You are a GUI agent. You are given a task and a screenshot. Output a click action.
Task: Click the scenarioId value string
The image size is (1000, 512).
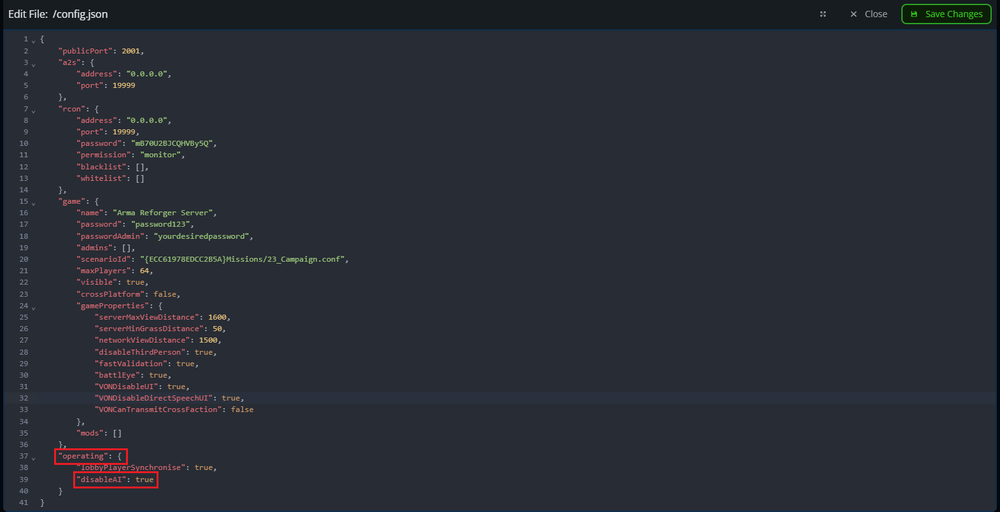pos(242,259)
